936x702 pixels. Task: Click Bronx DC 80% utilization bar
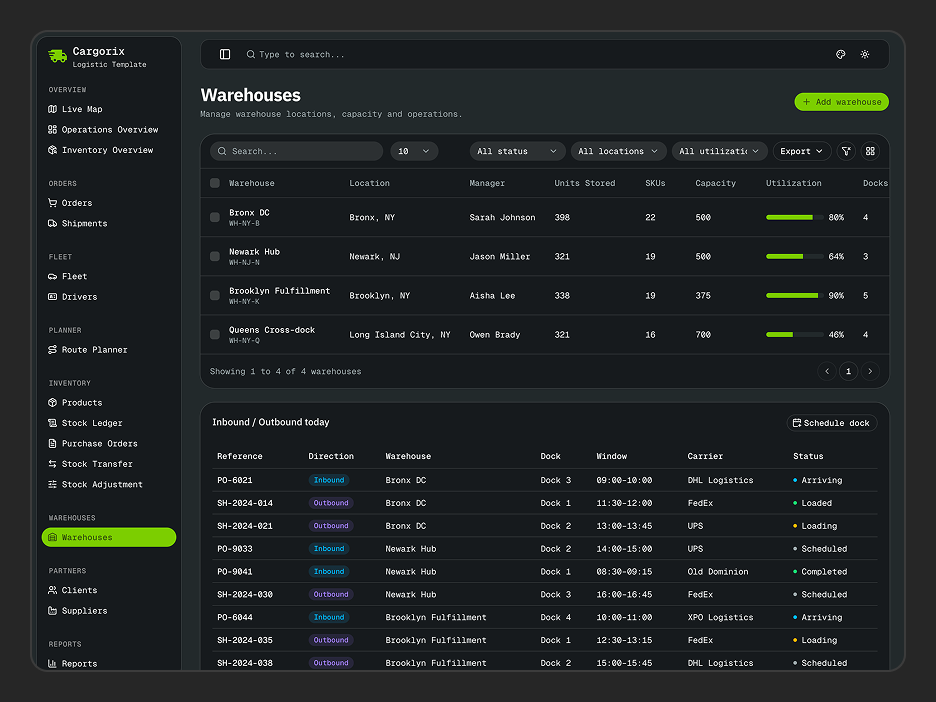(x=795, y=217)
